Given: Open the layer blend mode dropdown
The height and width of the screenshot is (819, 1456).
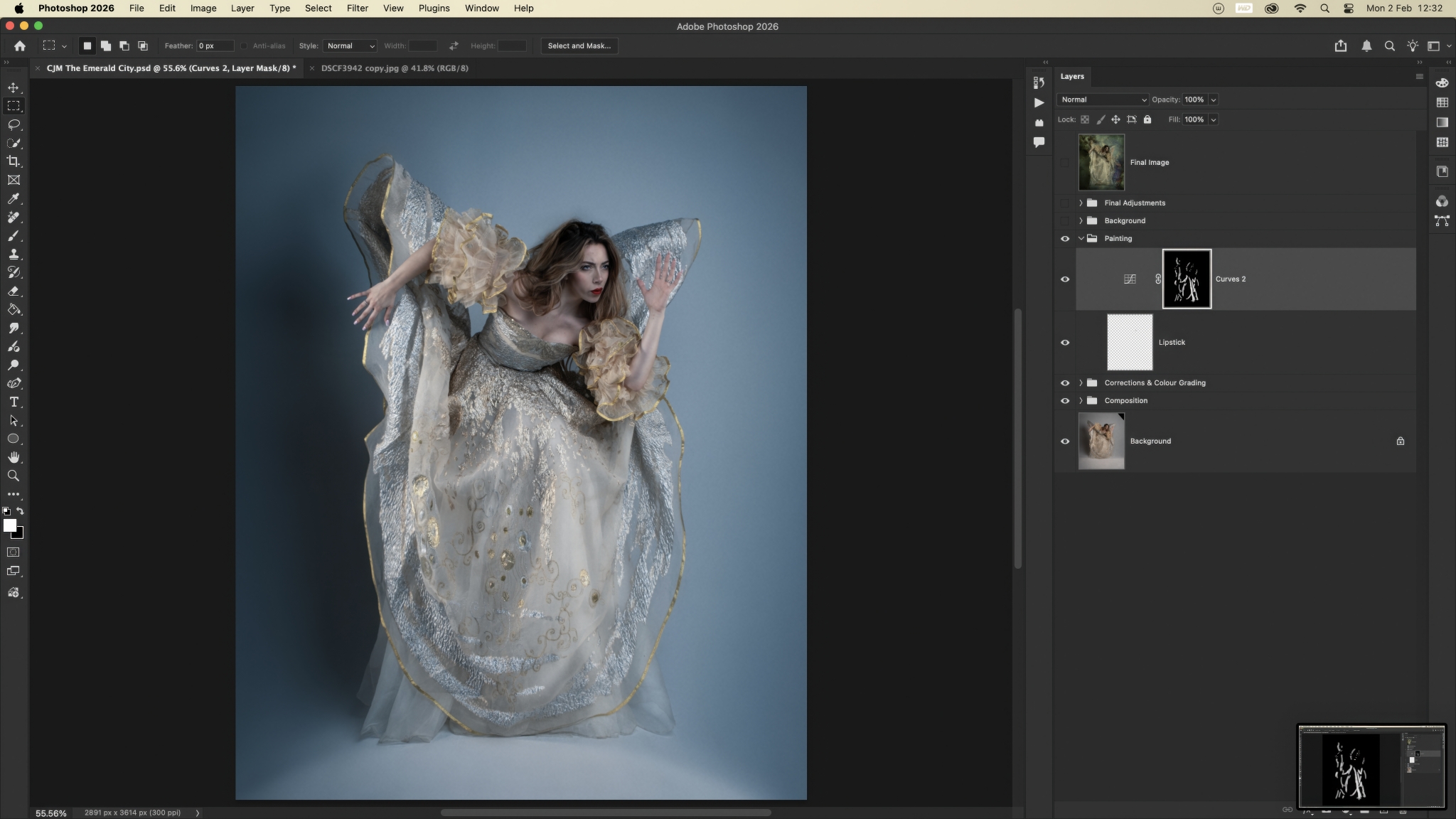Looking at the screenshot, I should [x=1103, y=100].
